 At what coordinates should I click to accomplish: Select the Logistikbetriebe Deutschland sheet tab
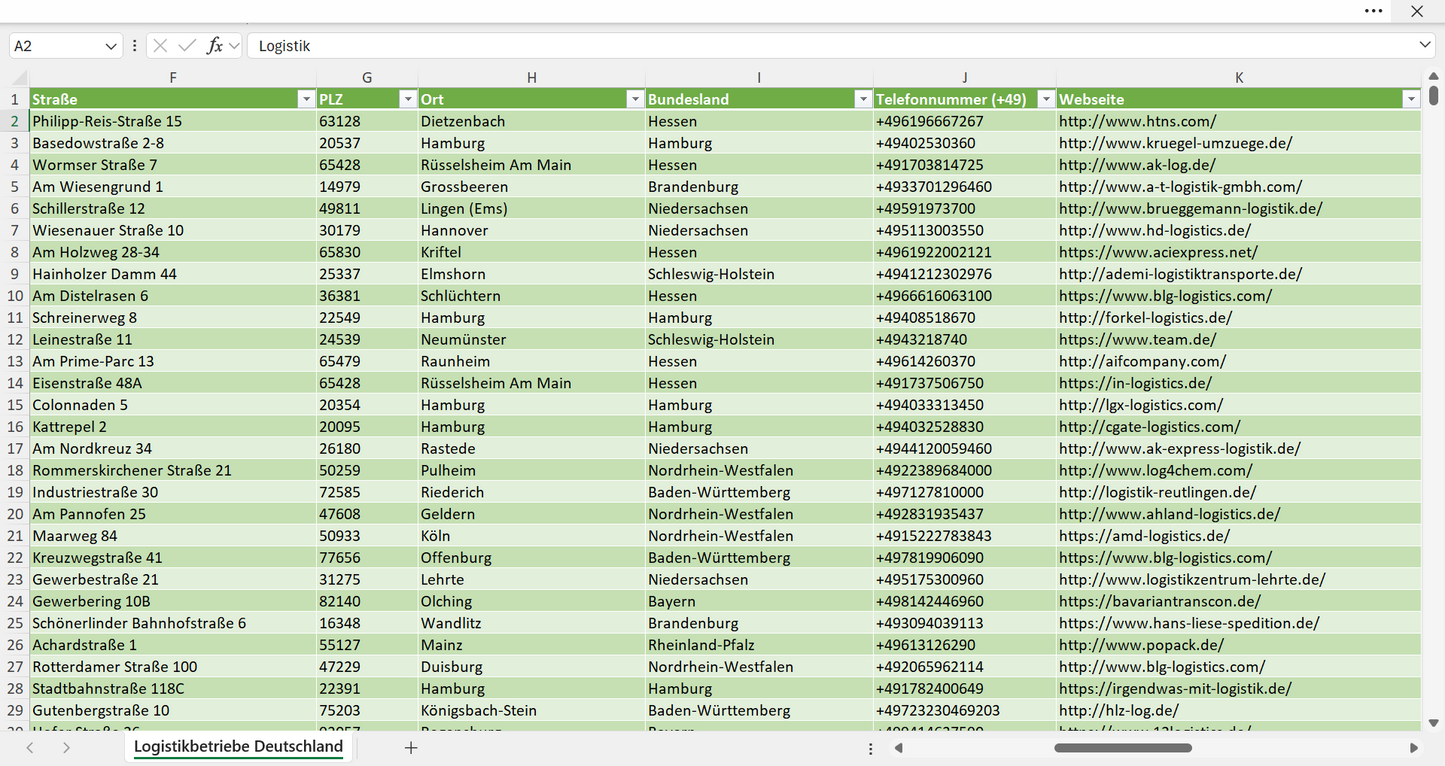[x=238, y=747]
